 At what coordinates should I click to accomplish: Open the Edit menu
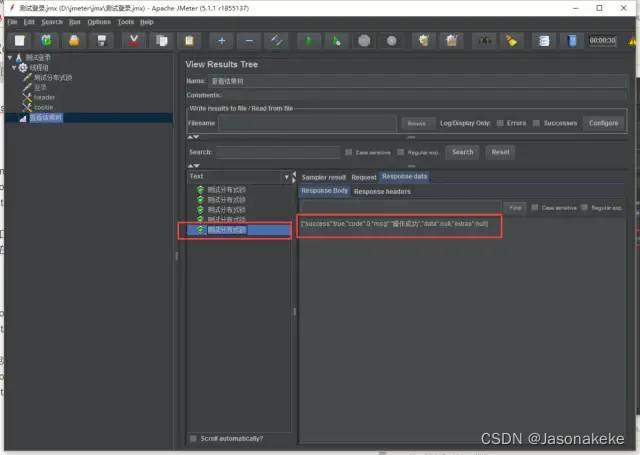tap(29, 22)
